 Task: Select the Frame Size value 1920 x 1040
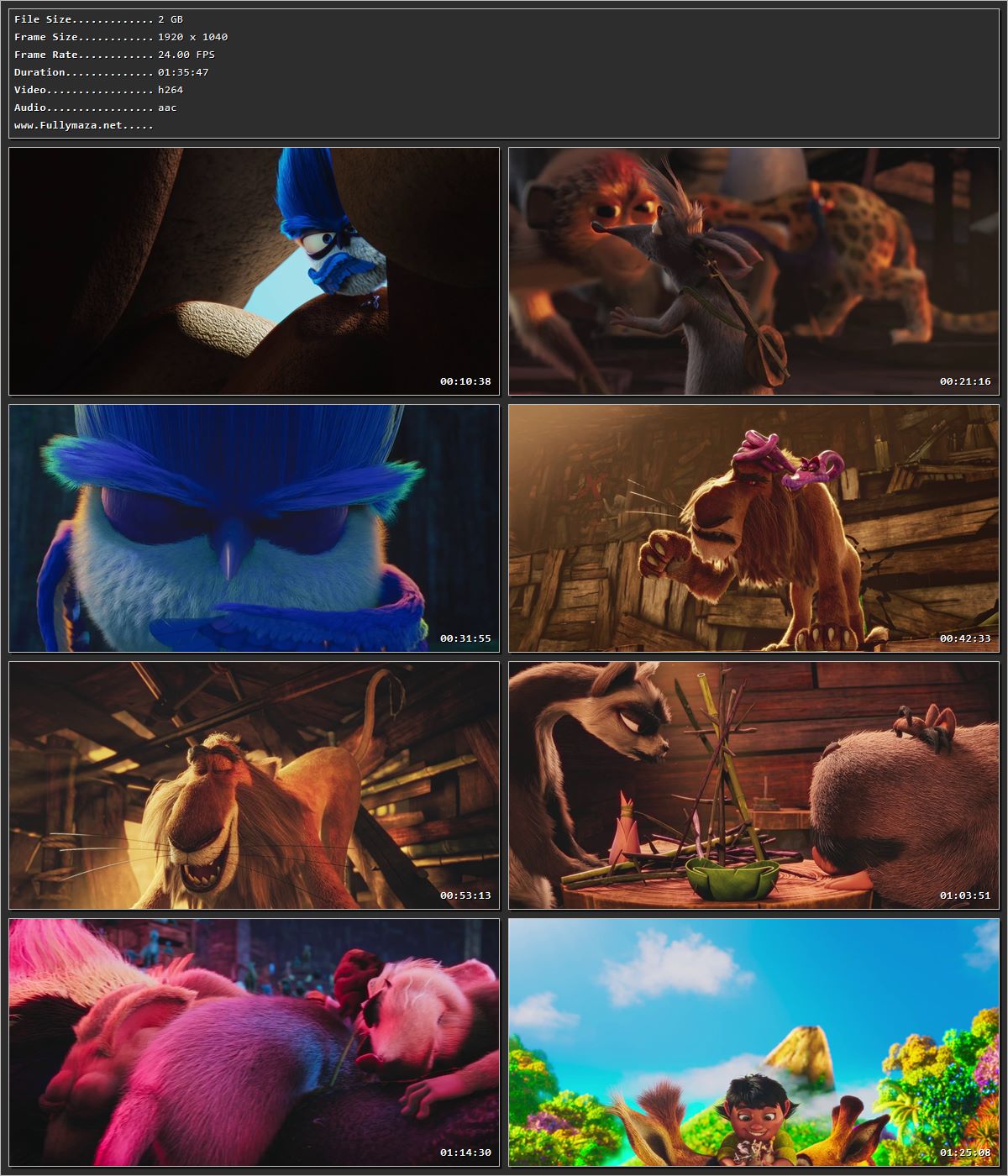192,37
